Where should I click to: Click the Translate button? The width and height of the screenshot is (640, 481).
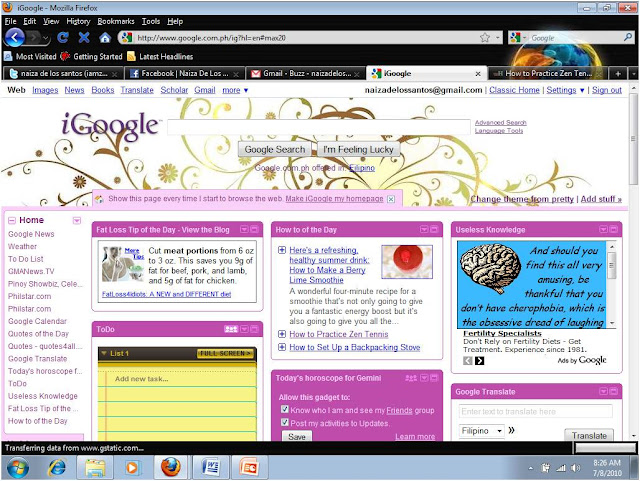(x=589, y=435)
